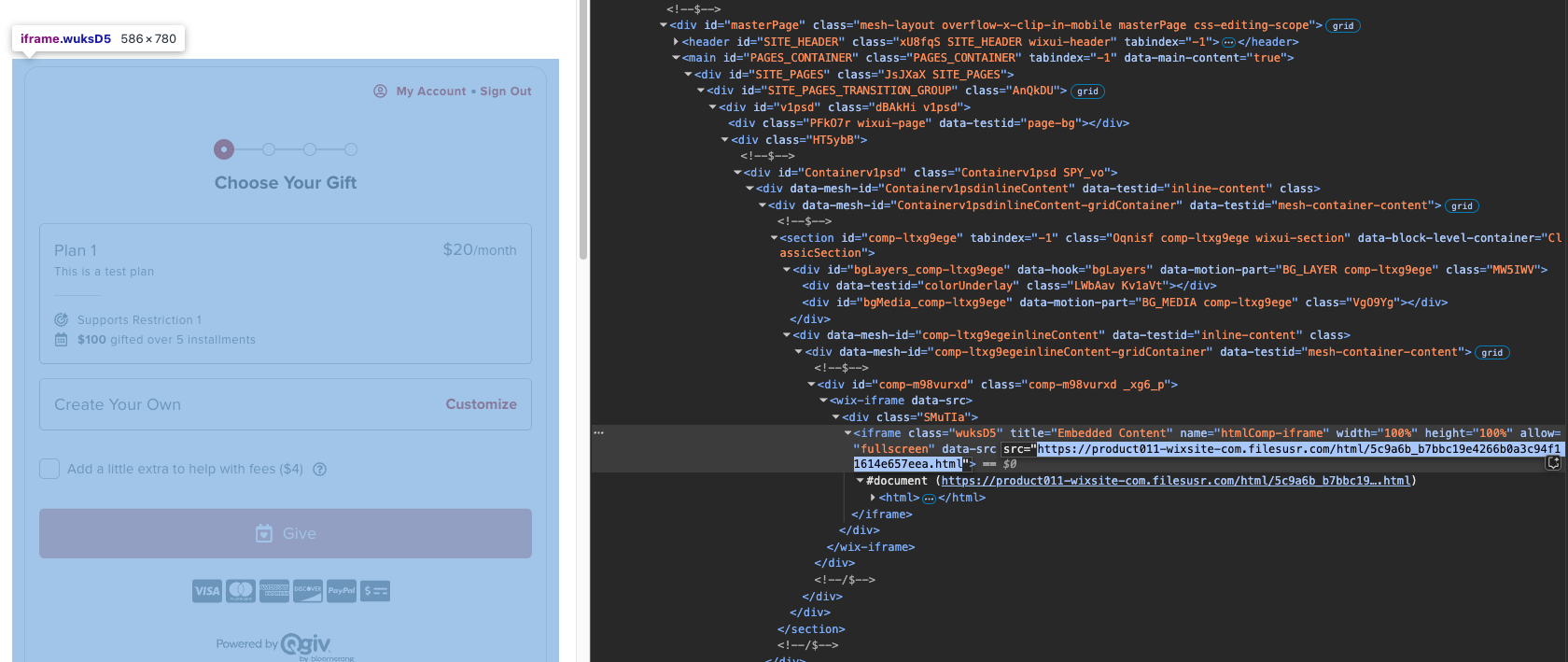Click the Visa card icon

click(x=207, y=591)
